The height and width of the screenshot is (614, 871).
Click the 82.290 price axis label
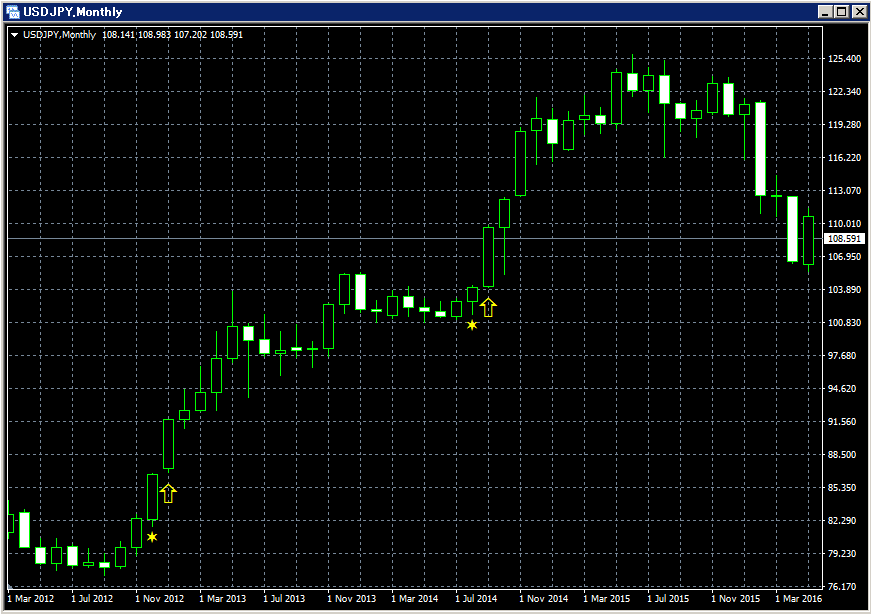[x=842, y=521]
